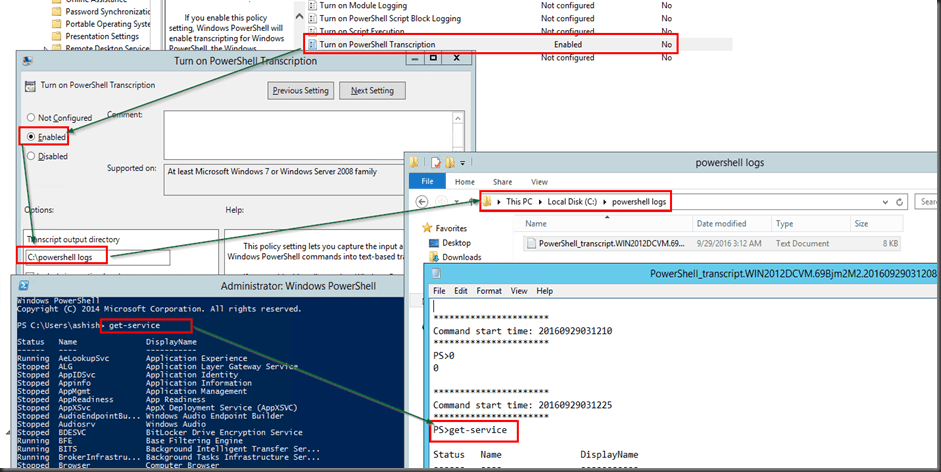This screenshot has height=472, width=941.
Task: Click the Explorer back arrow button
Action: [x=423, y=202]
